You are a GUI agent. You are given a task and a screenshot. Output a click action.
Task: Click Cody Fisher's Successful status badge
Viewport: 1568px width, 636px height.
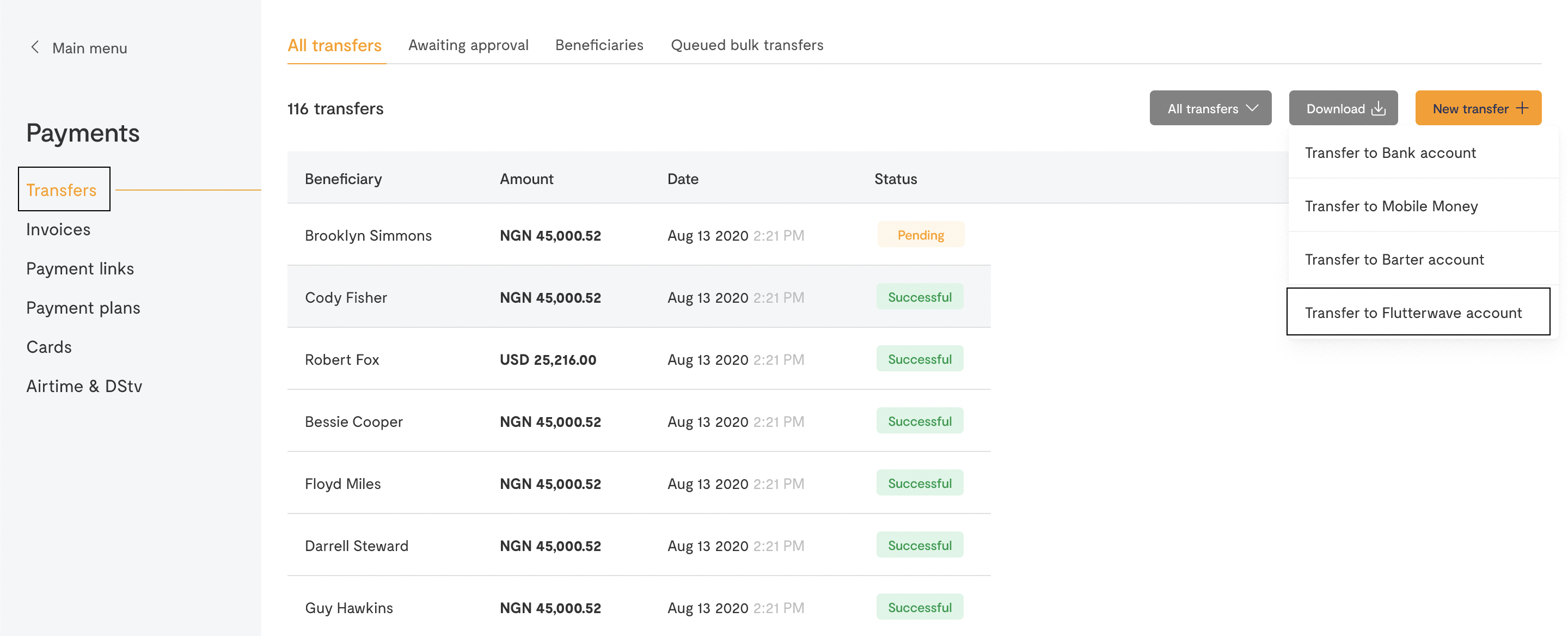coord(920,297)
